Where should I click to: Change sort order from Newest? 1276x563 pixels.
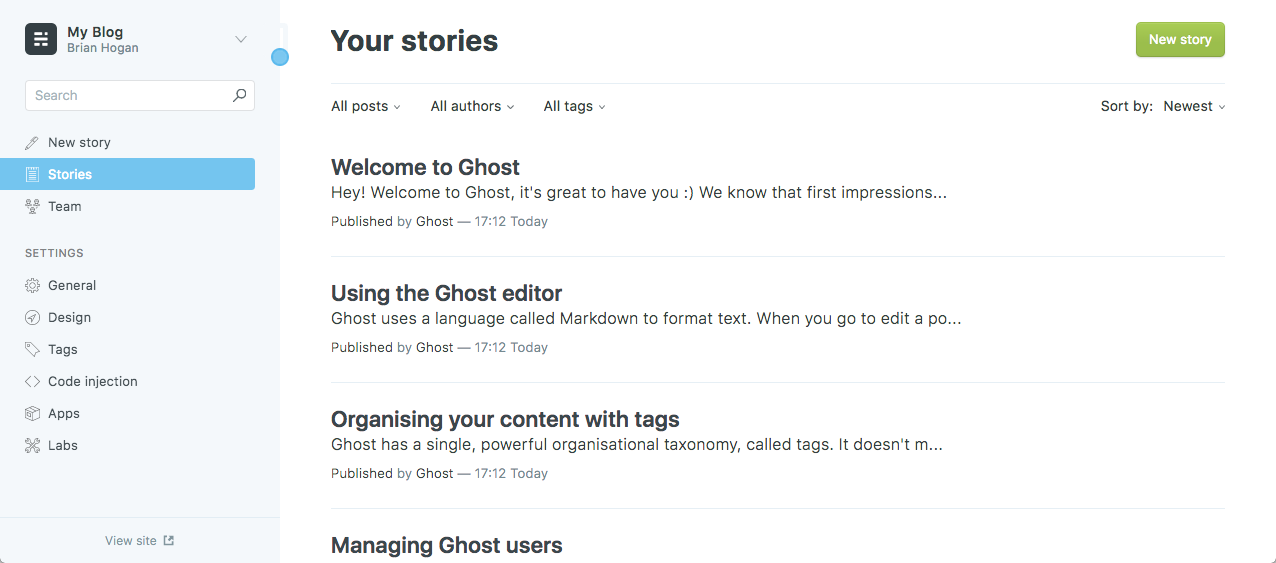[1194, 107]
